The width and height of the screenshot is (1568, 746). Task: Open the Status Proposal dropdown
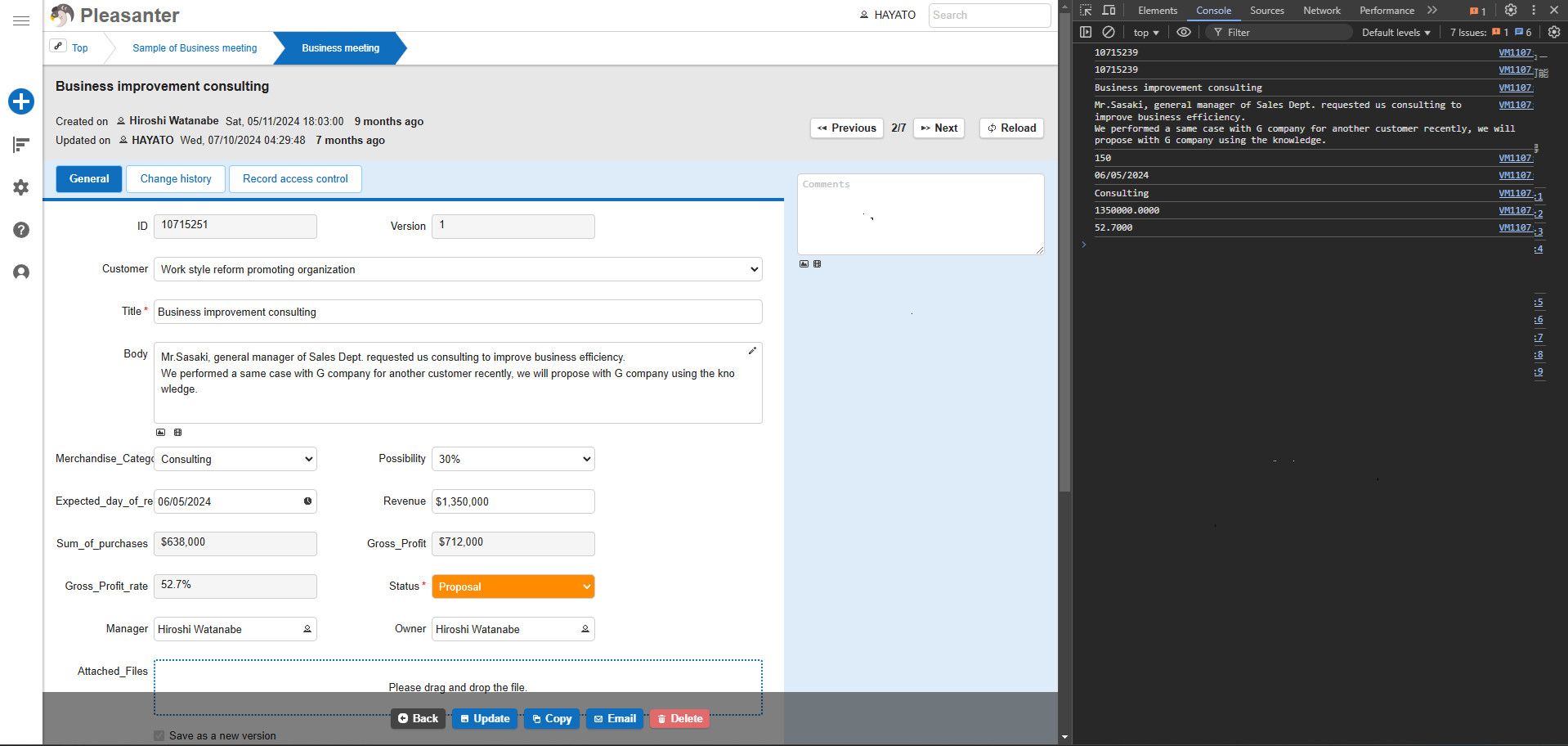tap(513, 586)
